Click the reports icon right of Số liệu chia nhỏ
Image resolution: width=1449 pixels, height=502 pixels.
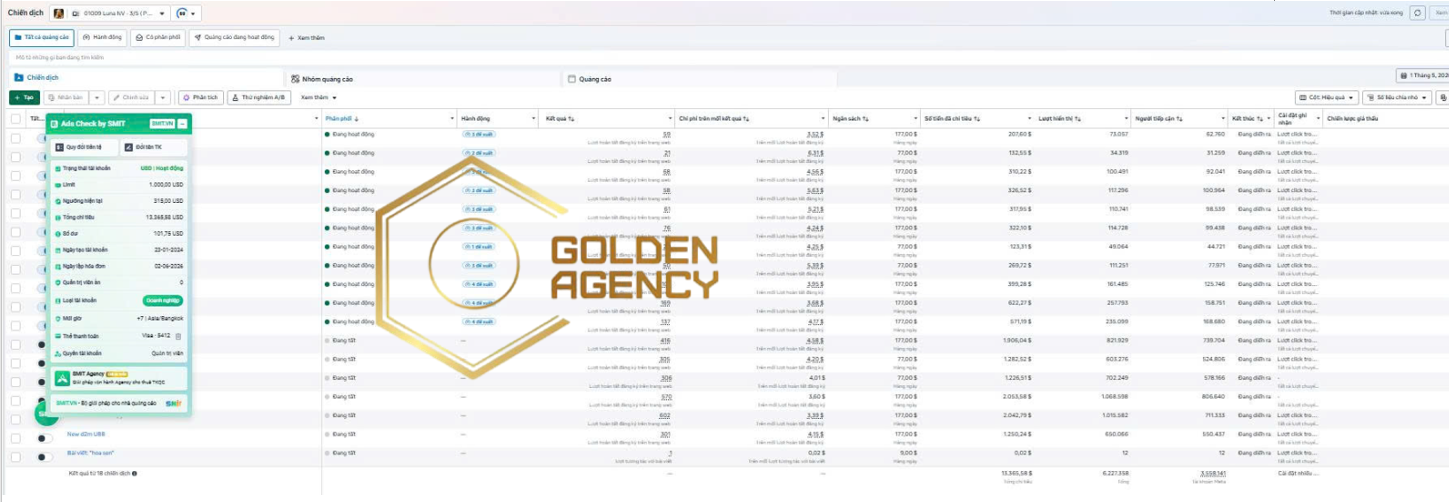tap(1442, 97)
